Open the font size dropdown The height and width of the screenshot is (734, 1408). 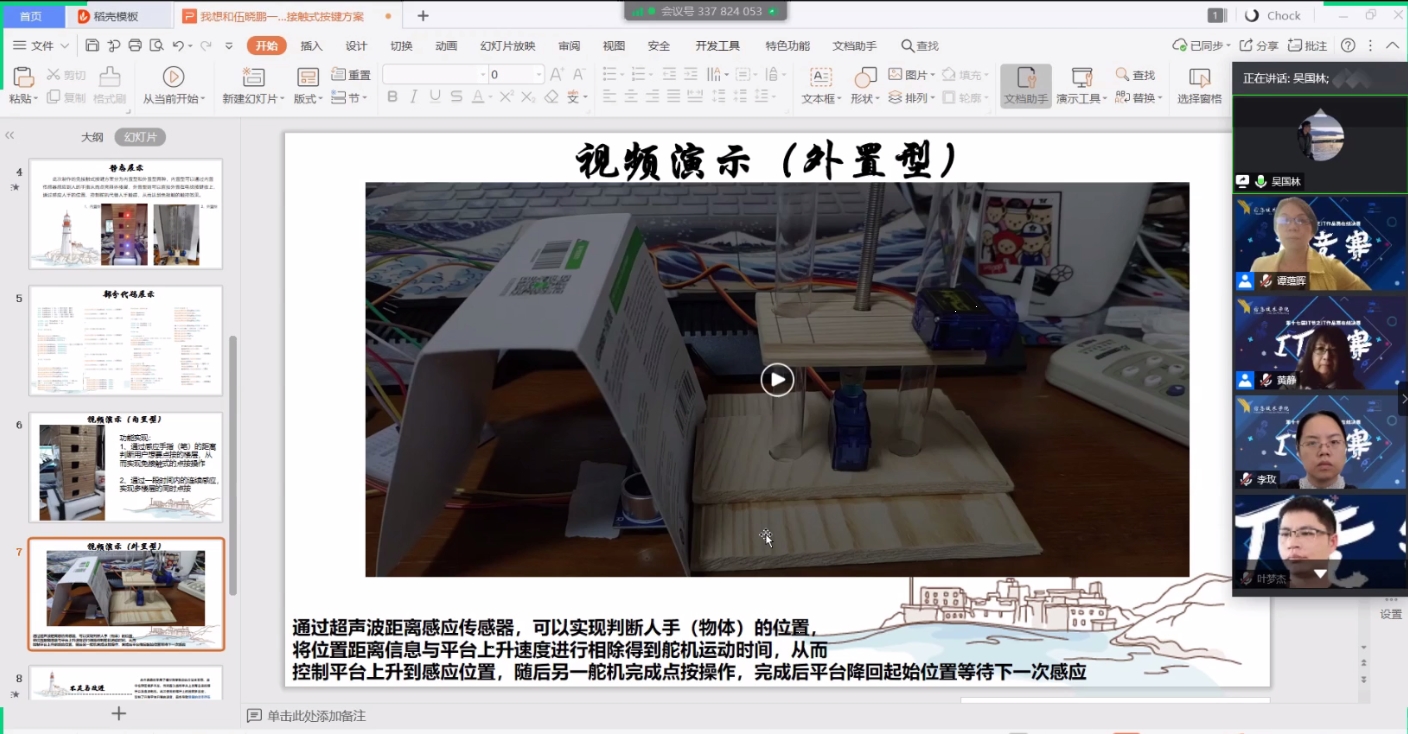coord(539,75)
